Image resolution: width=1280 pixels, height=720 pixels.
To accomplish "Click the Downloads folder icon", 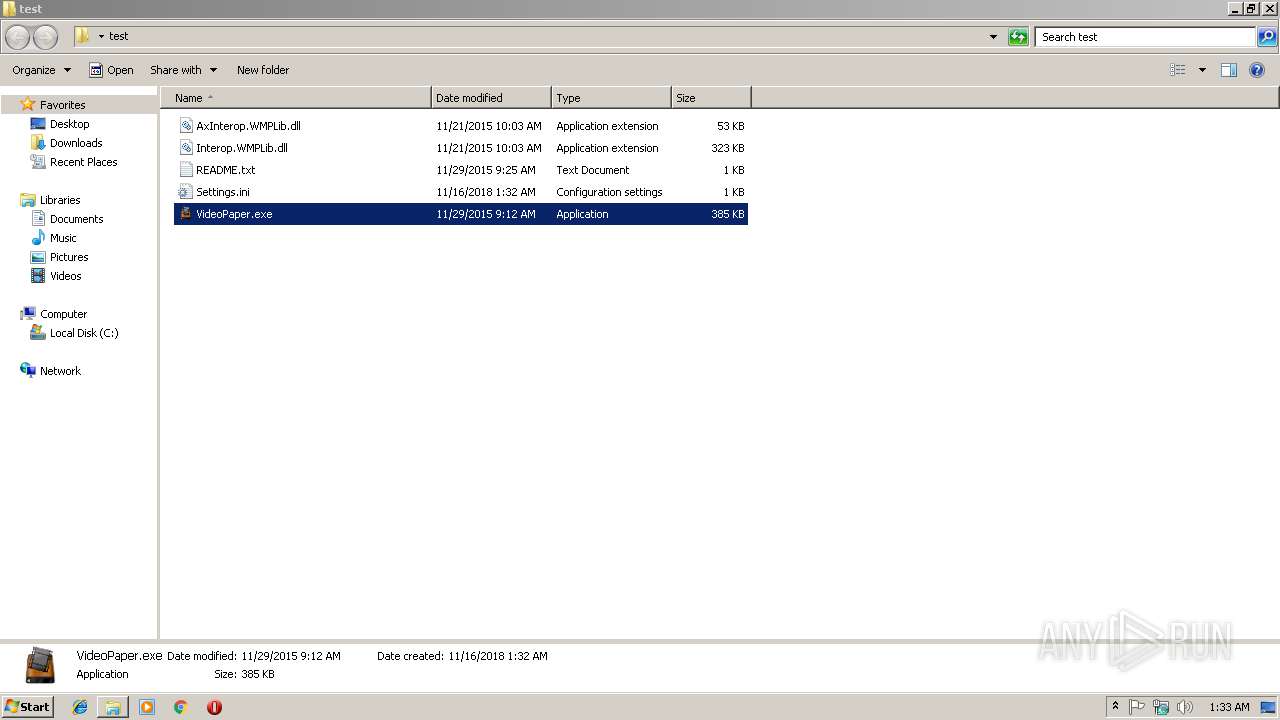I will [x=38, y=143].
